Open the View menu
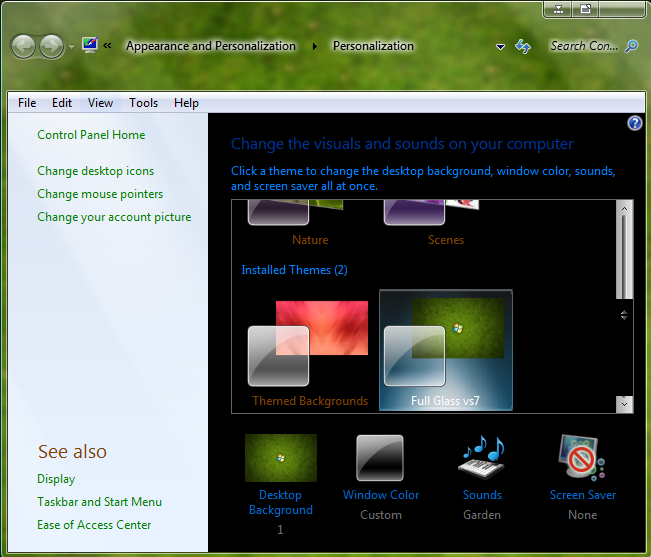The image size is (651, 557). (x=100, y=103)
